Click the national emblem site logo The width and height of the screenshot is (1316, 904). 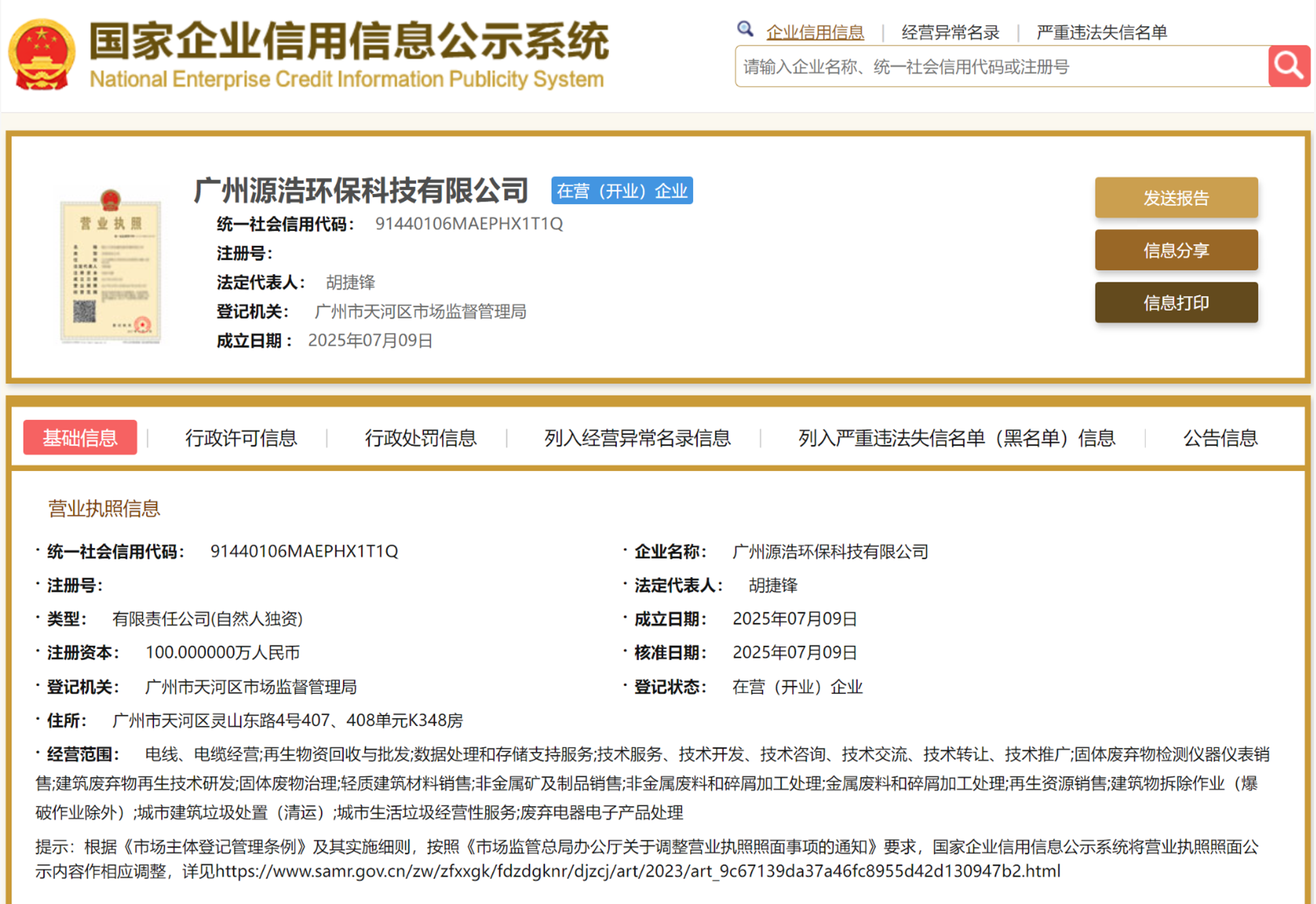coord(40,55)
